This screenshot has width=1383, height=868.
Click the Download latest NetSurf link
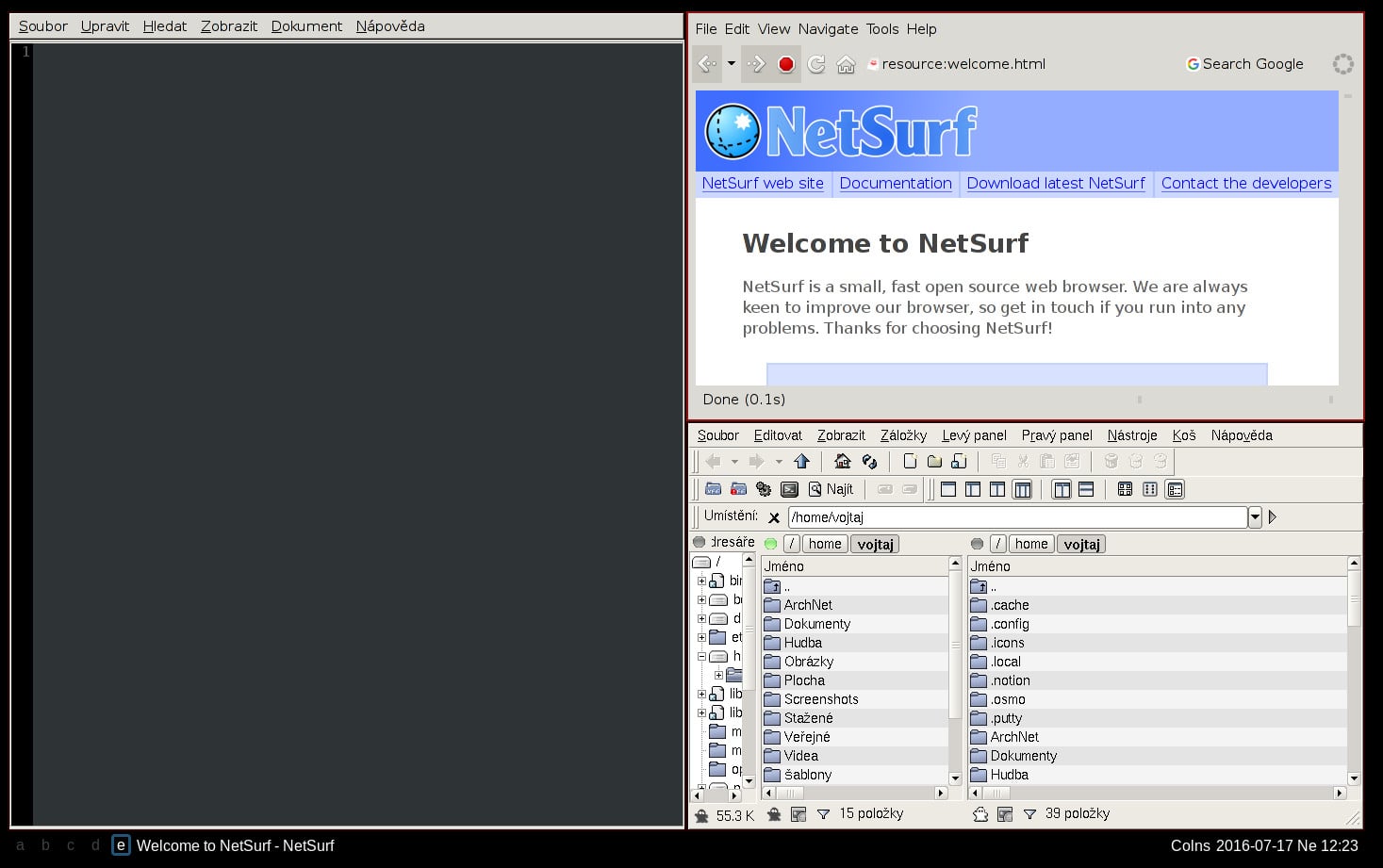pos(1055,184)
